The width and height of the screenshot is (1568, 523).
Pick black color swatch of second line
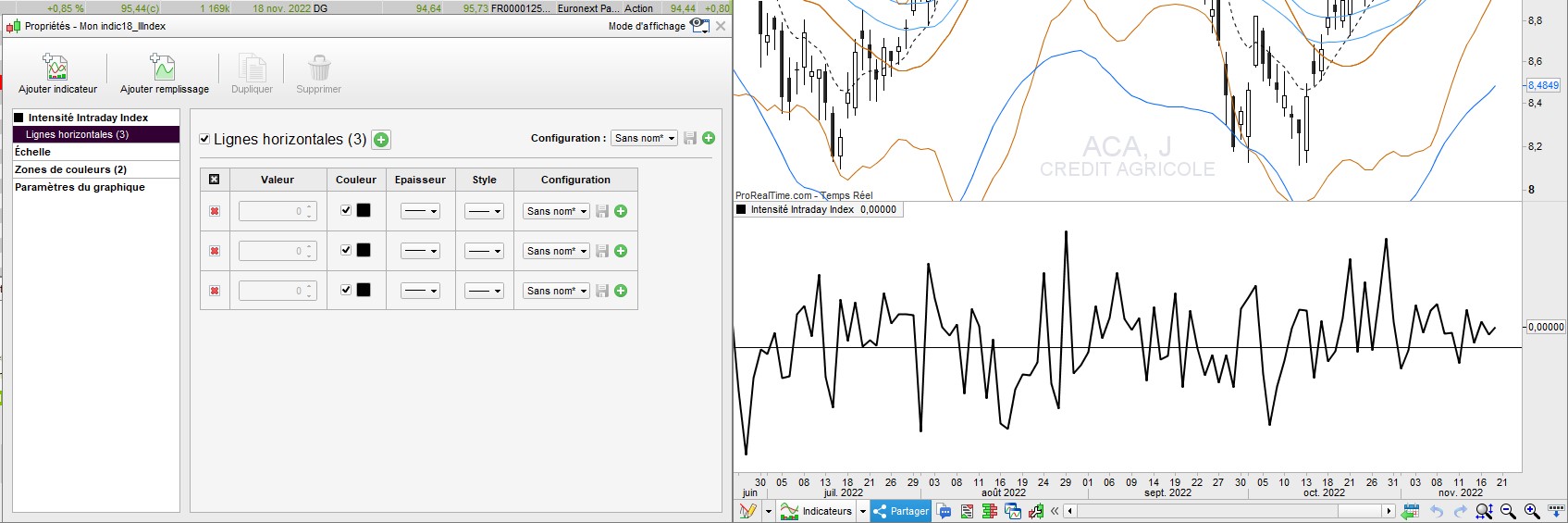(364, 250)
